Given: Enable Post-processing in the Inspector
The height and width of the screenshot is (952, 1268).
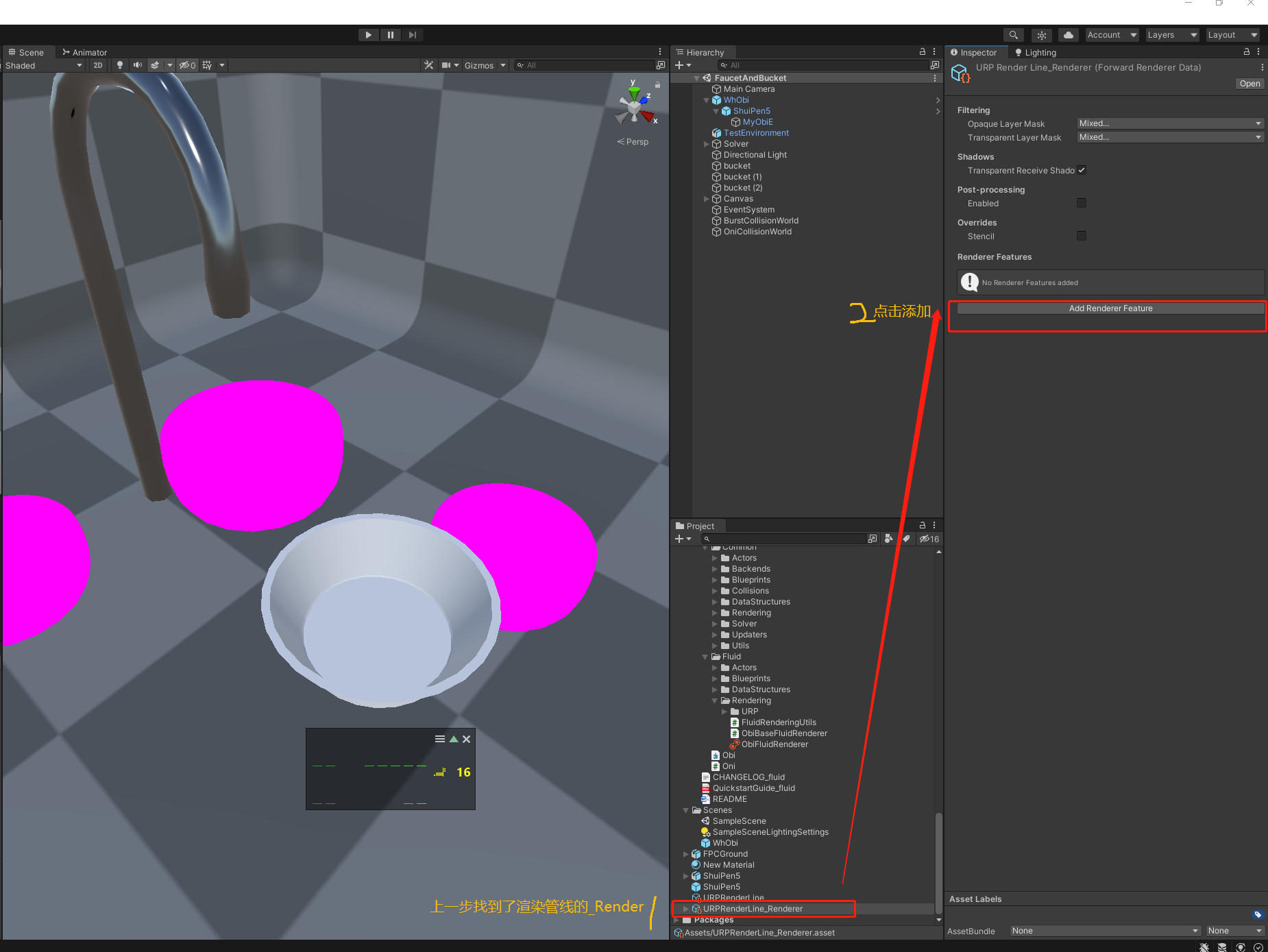Looking at the screenshot, I should [1082, 203].
